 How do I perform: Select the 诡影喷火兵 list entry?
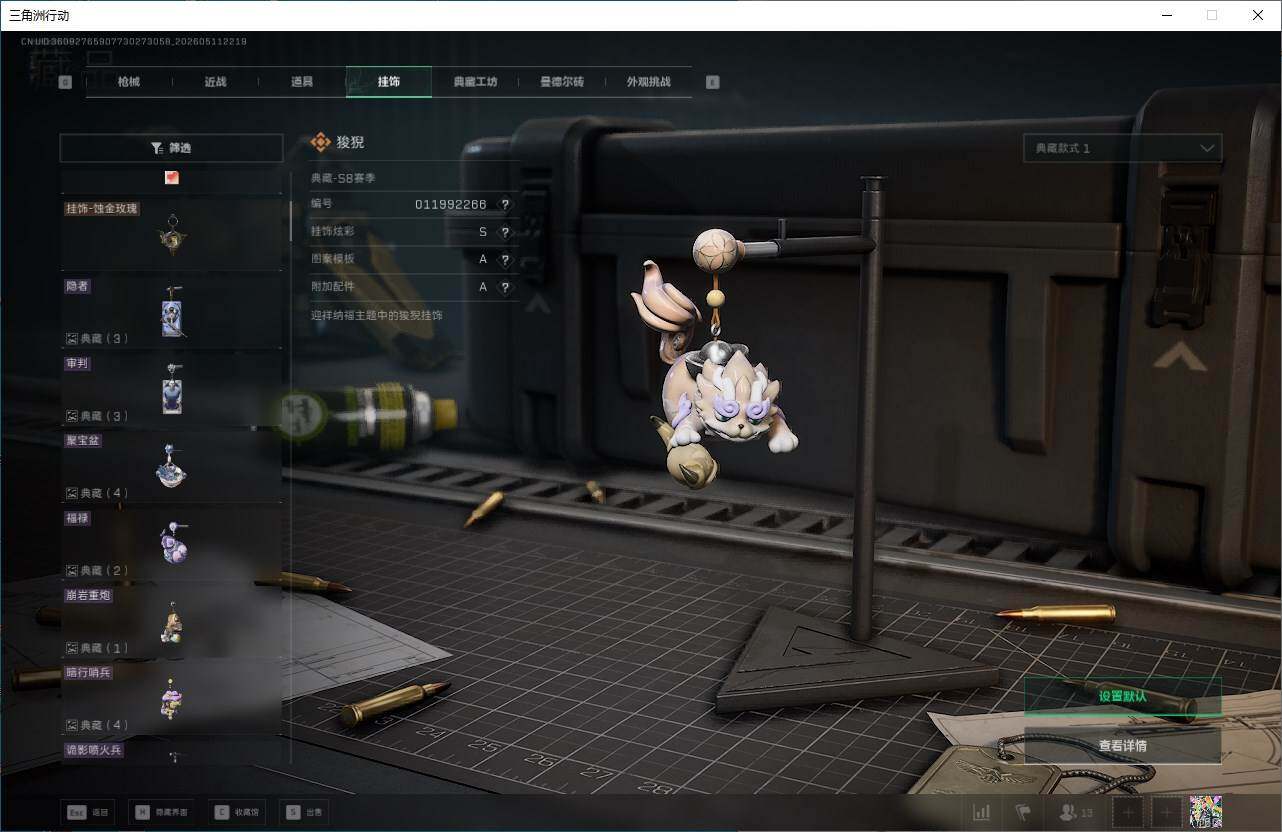click(x=172, y=751)
